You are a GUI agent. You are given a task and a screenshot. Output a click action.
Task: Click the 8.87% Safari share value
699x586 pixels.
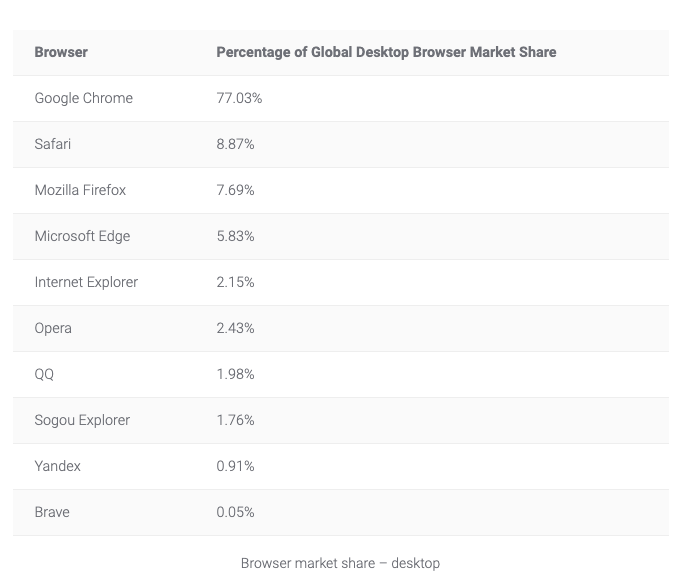[x=235, y=144]
